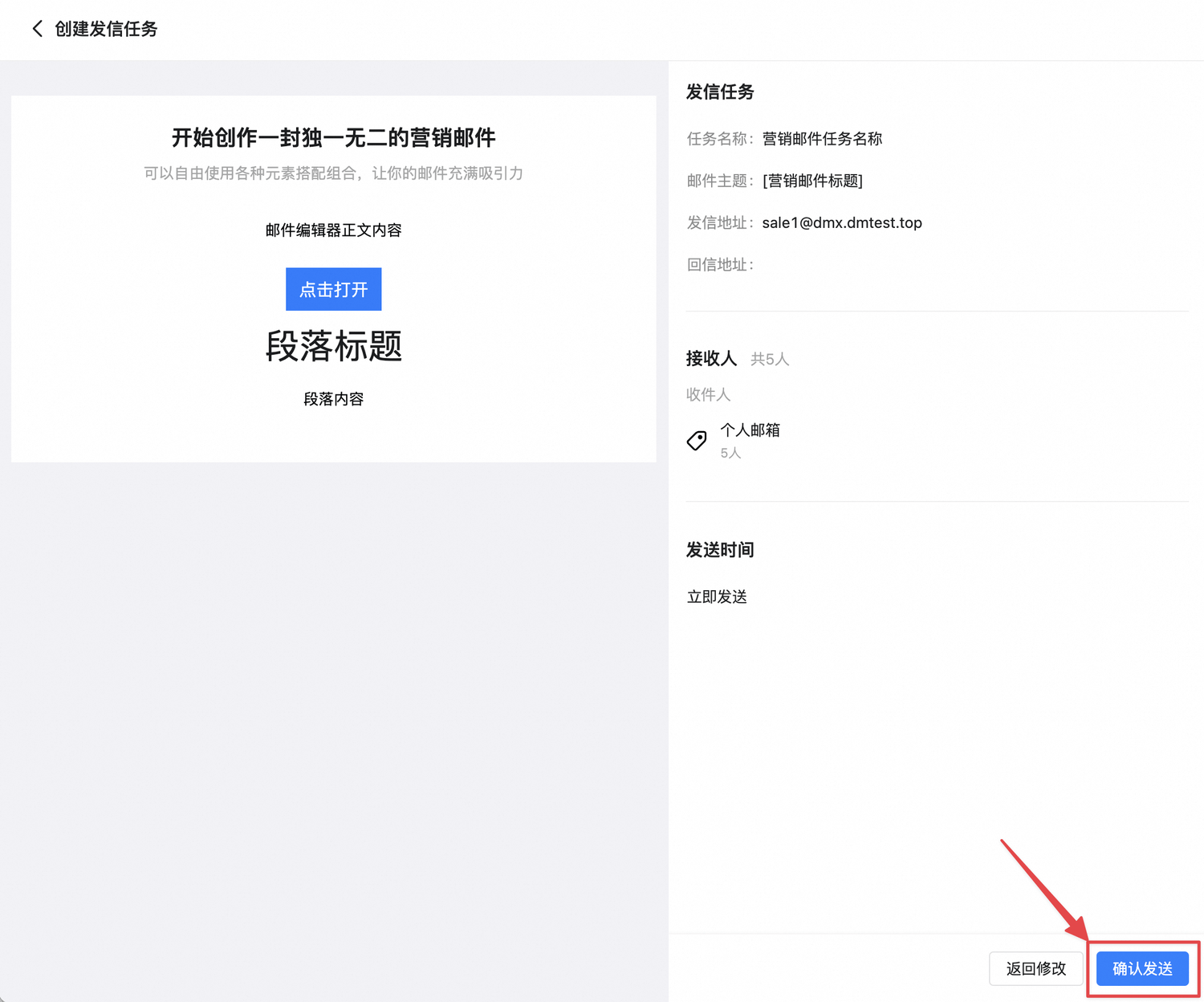Click the body text 邮件编辑器正文内容
Viewport: 1204px width, 1002px height.
click(334, 230)
